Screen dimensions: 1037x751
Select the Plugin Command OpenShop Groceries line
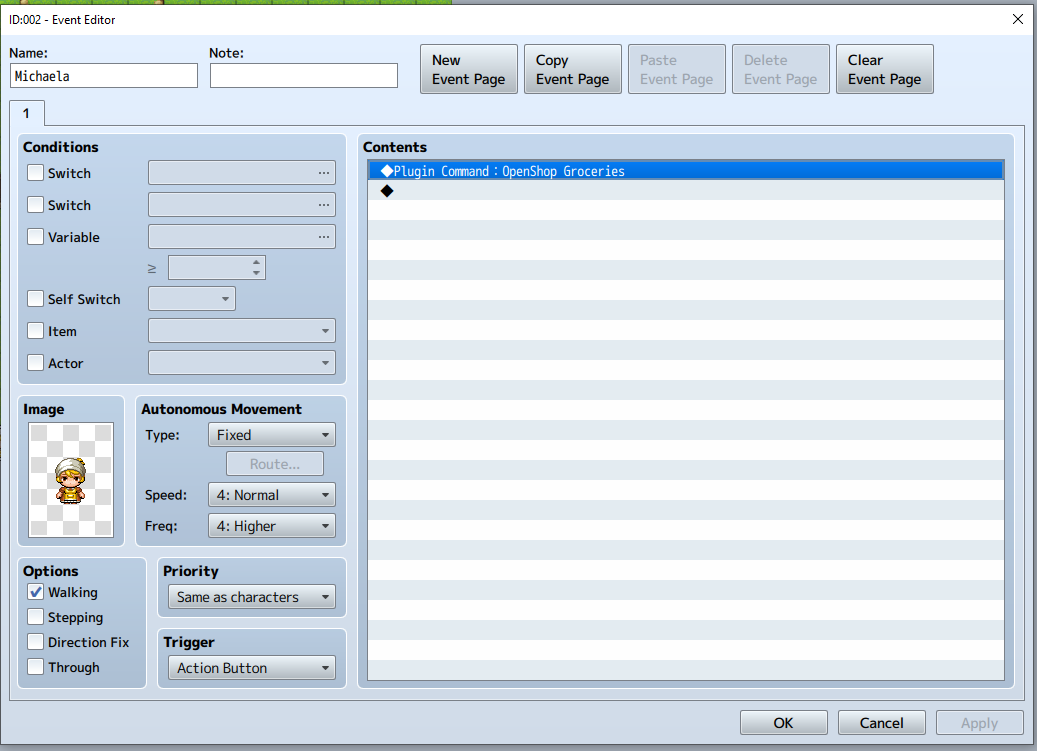tap(685, 171)
